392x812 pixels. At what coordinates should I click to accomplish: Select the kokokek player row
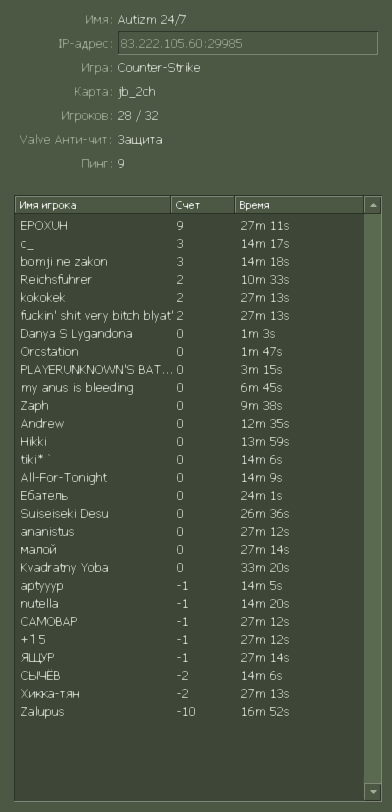[190, 298]
